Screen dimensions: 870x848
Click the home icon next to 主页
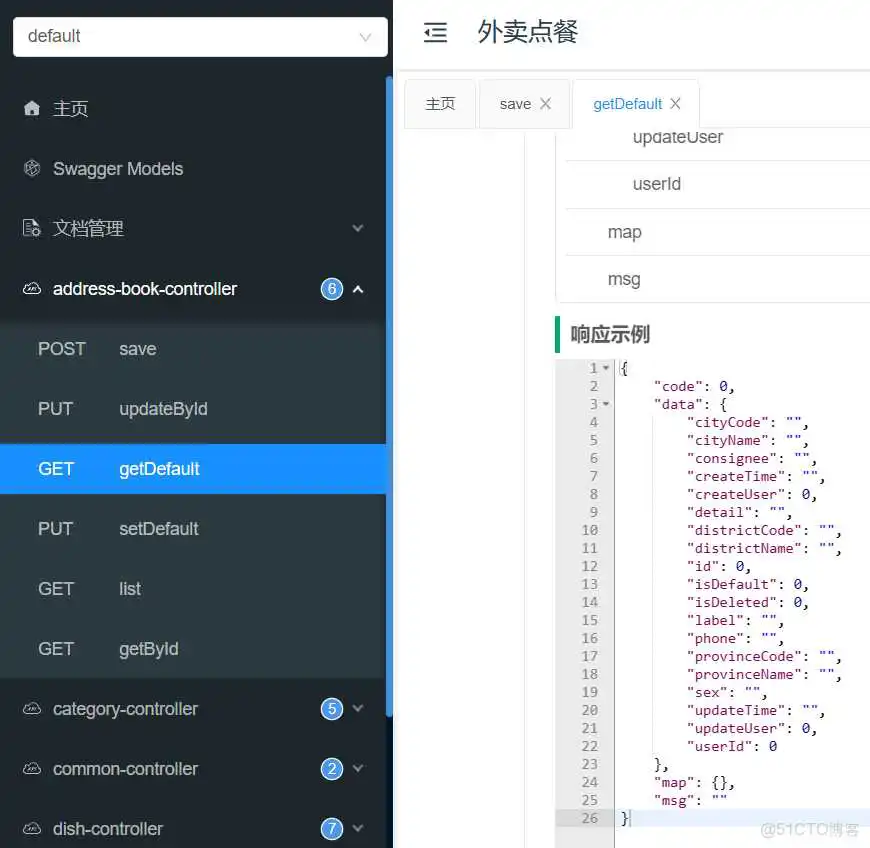(x=32, y=108)
